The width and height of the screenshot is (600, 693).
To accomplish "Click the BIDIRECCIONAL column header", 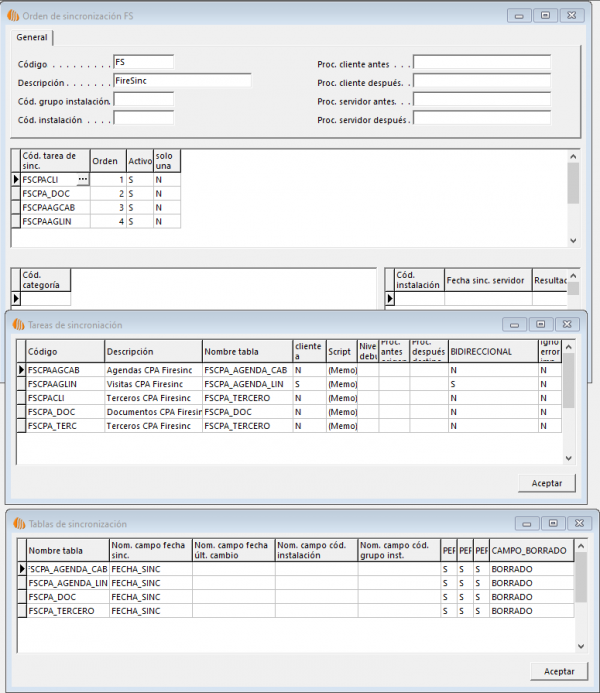I will click(x=492, y=351).
